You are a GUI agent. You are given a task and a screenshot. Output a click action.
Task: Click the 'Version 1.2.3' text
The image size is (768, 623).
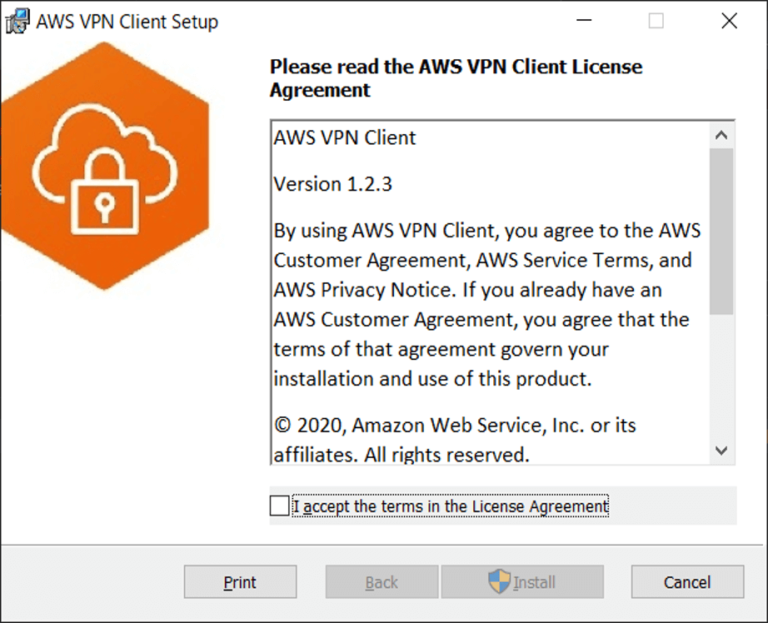tap(333, 185)
